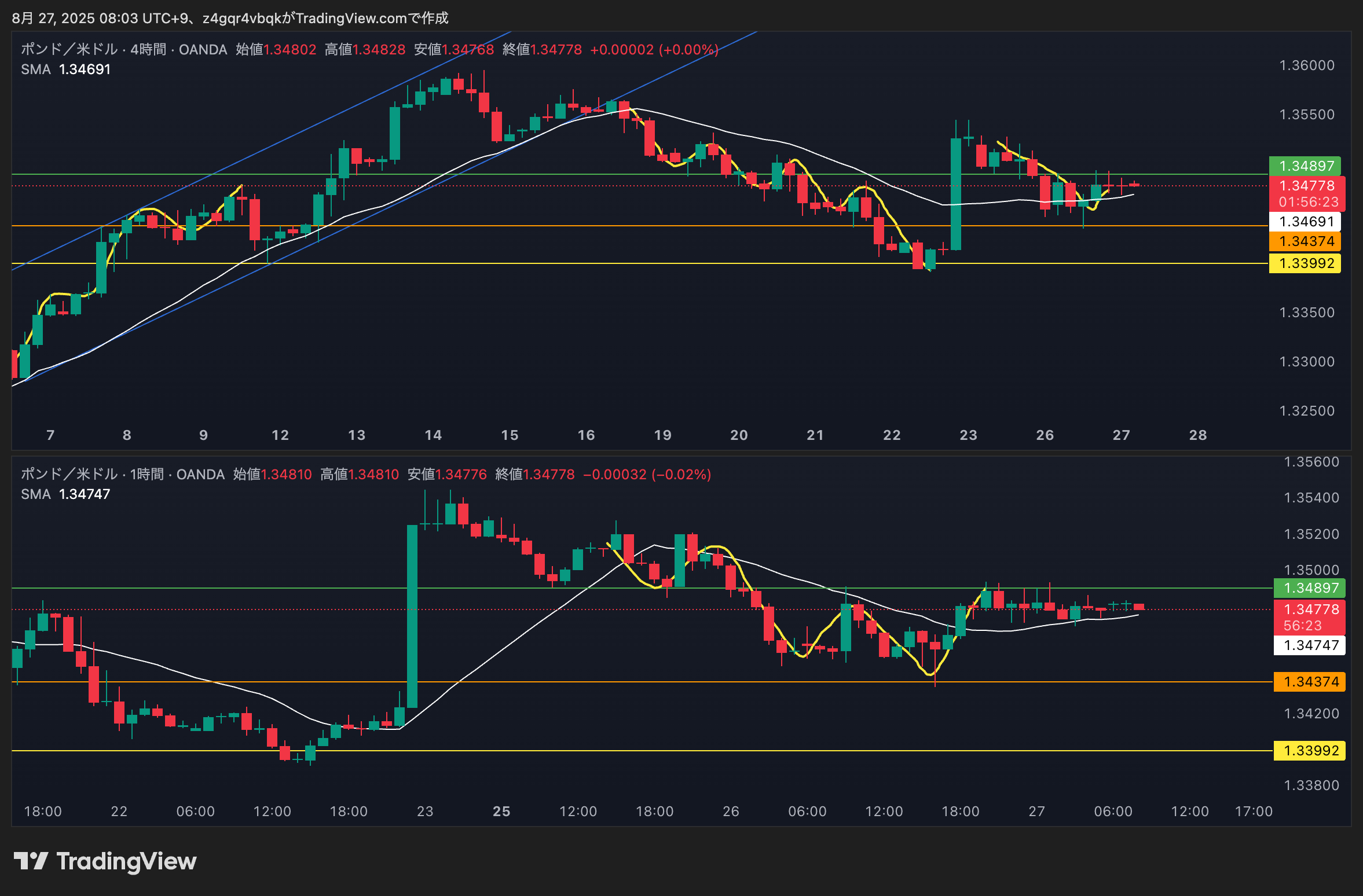Image resolution: width=1363 pixels, height=896 pixels.
Task: Click the red 1.34778 current price label on 4-hour chart
Action: coord(1306,193)
